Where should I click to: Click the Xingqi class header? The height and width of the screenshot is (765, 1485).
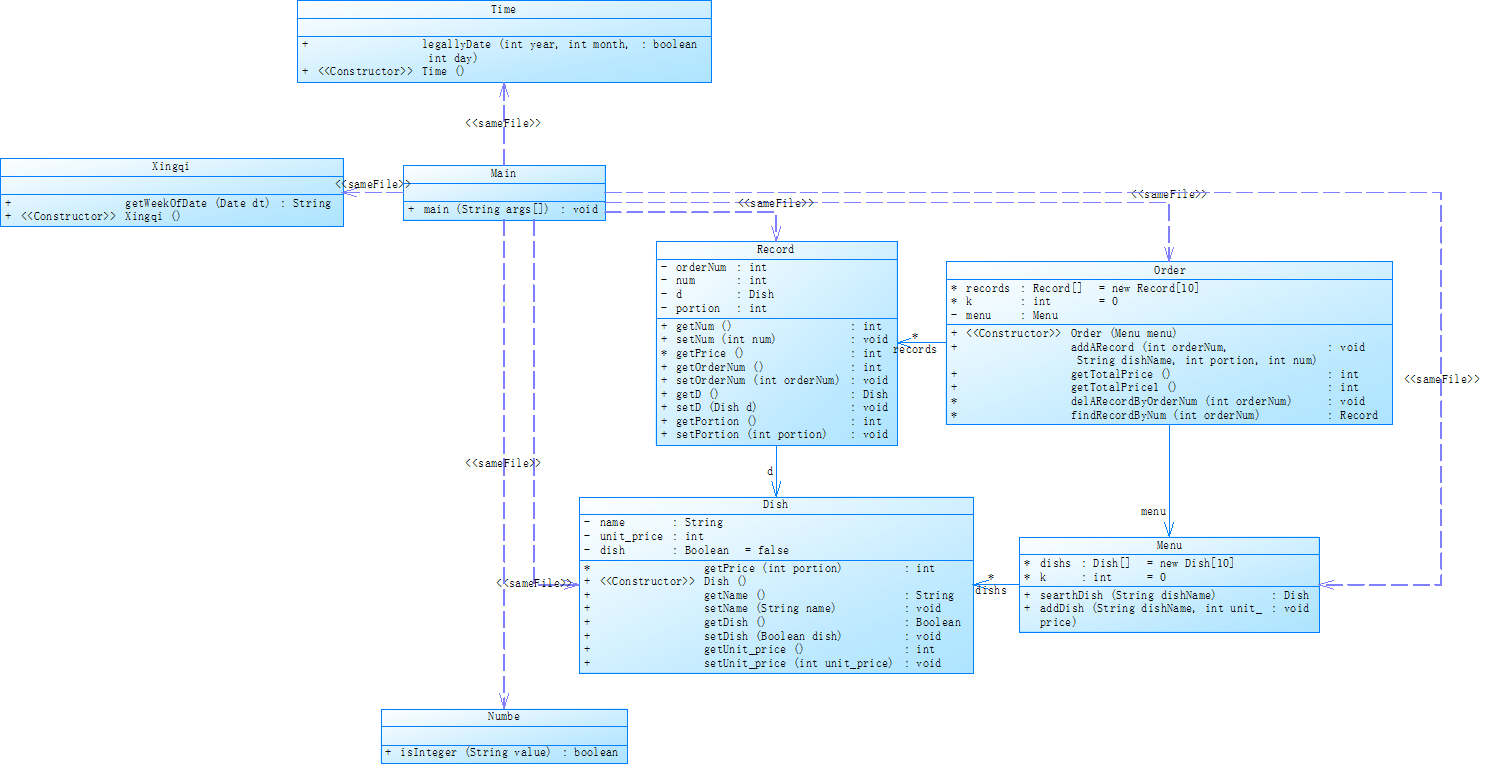click(x=171, y=166)
